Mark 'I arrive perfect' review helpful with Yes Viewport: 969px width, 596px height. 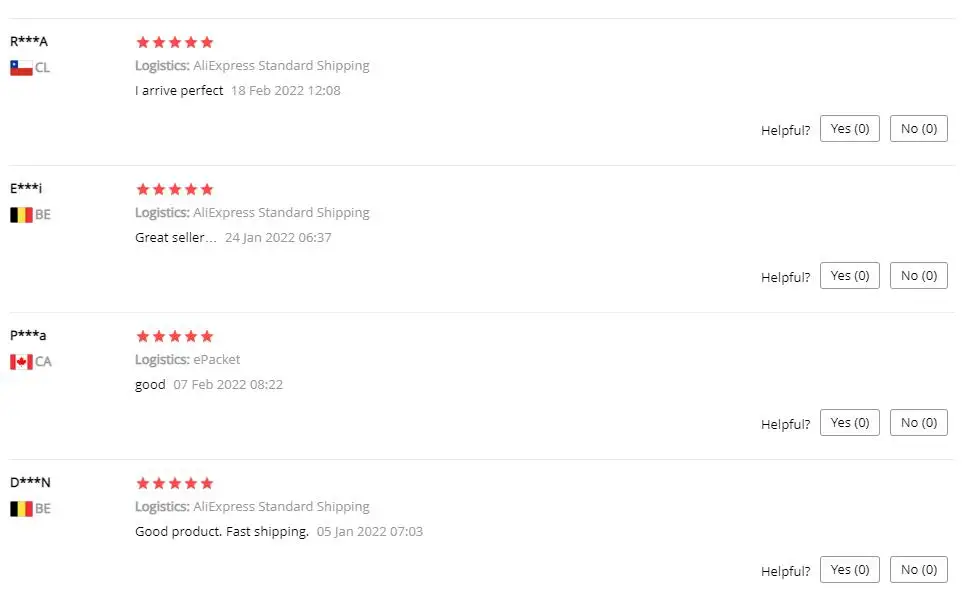point(850,129)
